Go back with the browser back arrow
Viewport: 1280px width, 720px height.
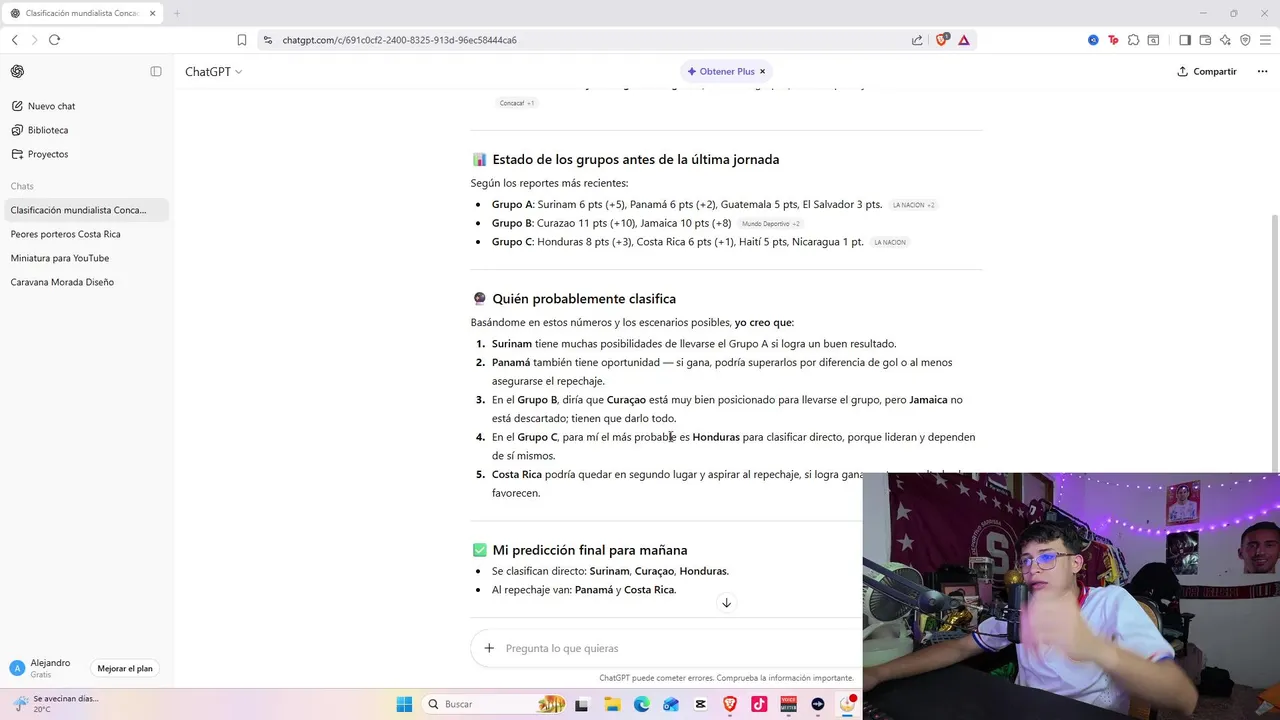point(15,40)
